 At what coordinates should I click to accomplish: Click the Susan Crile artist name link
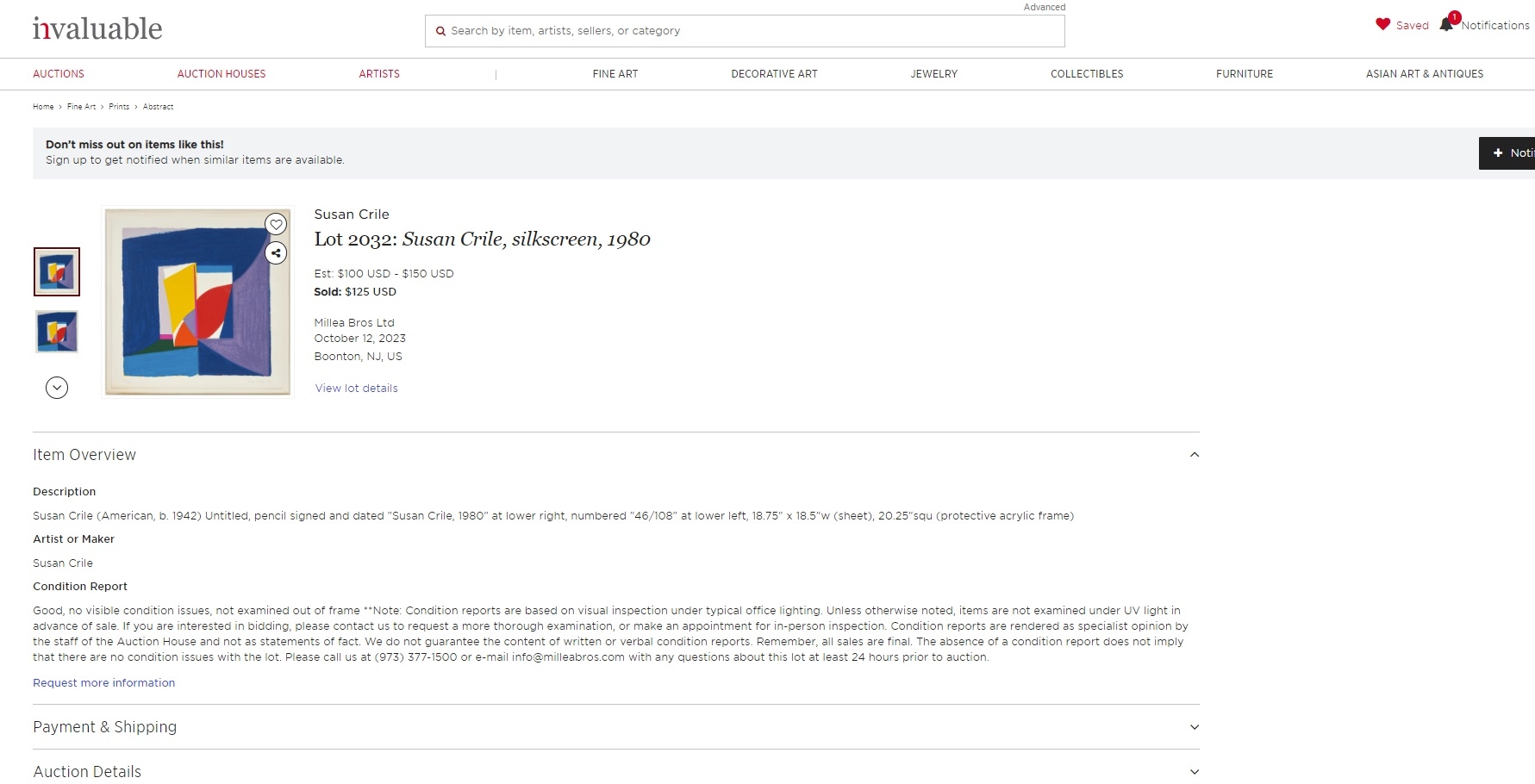coord(352,215)
